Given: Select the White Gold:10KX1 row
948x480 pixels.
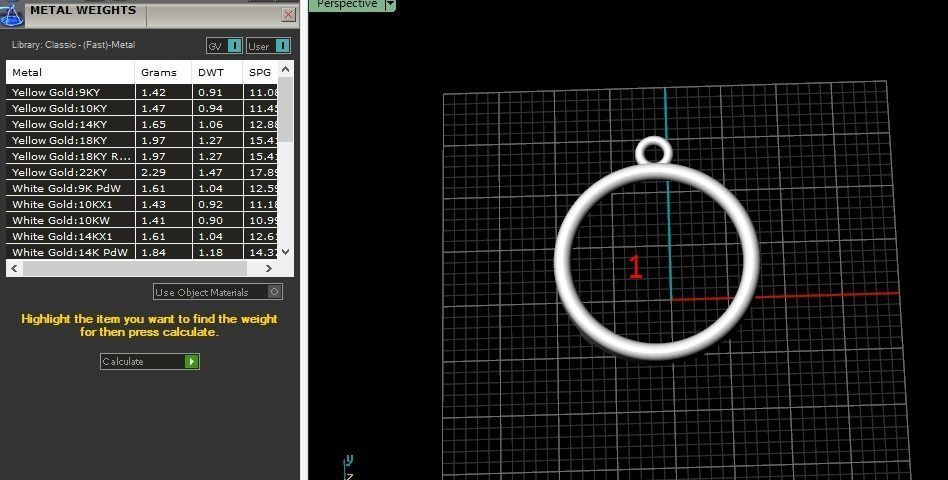Looking at the screenshot, I should 142,204.
